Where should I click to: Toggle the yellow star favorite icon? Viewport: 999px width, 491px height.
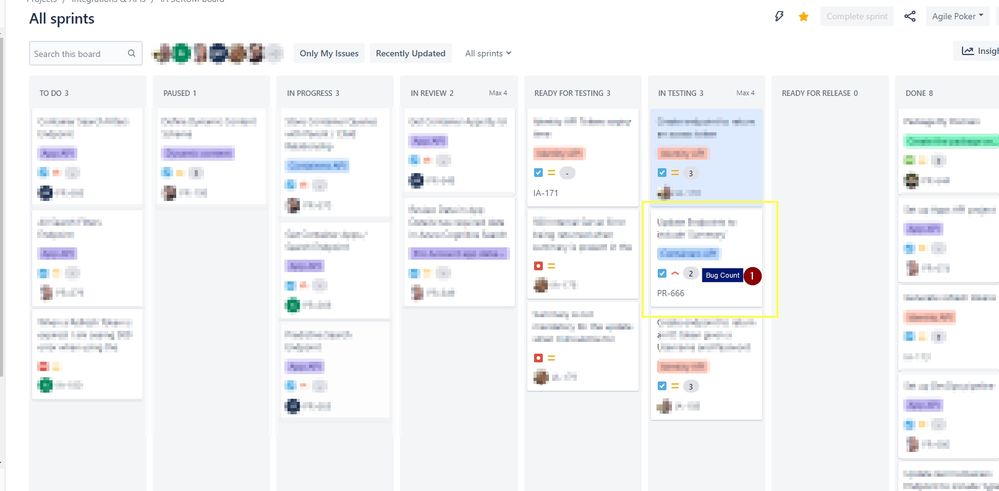coord(803,17)
